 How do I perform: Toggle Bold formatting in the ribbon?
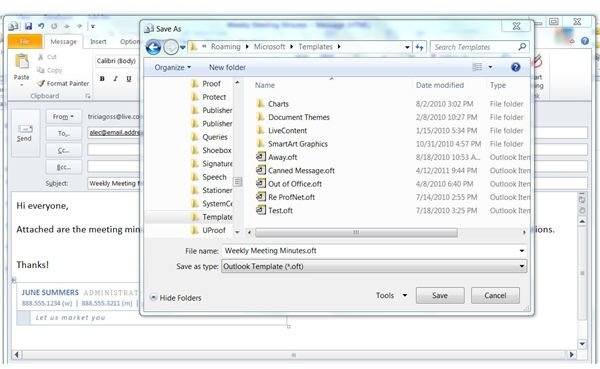click(x=102, y=78)
